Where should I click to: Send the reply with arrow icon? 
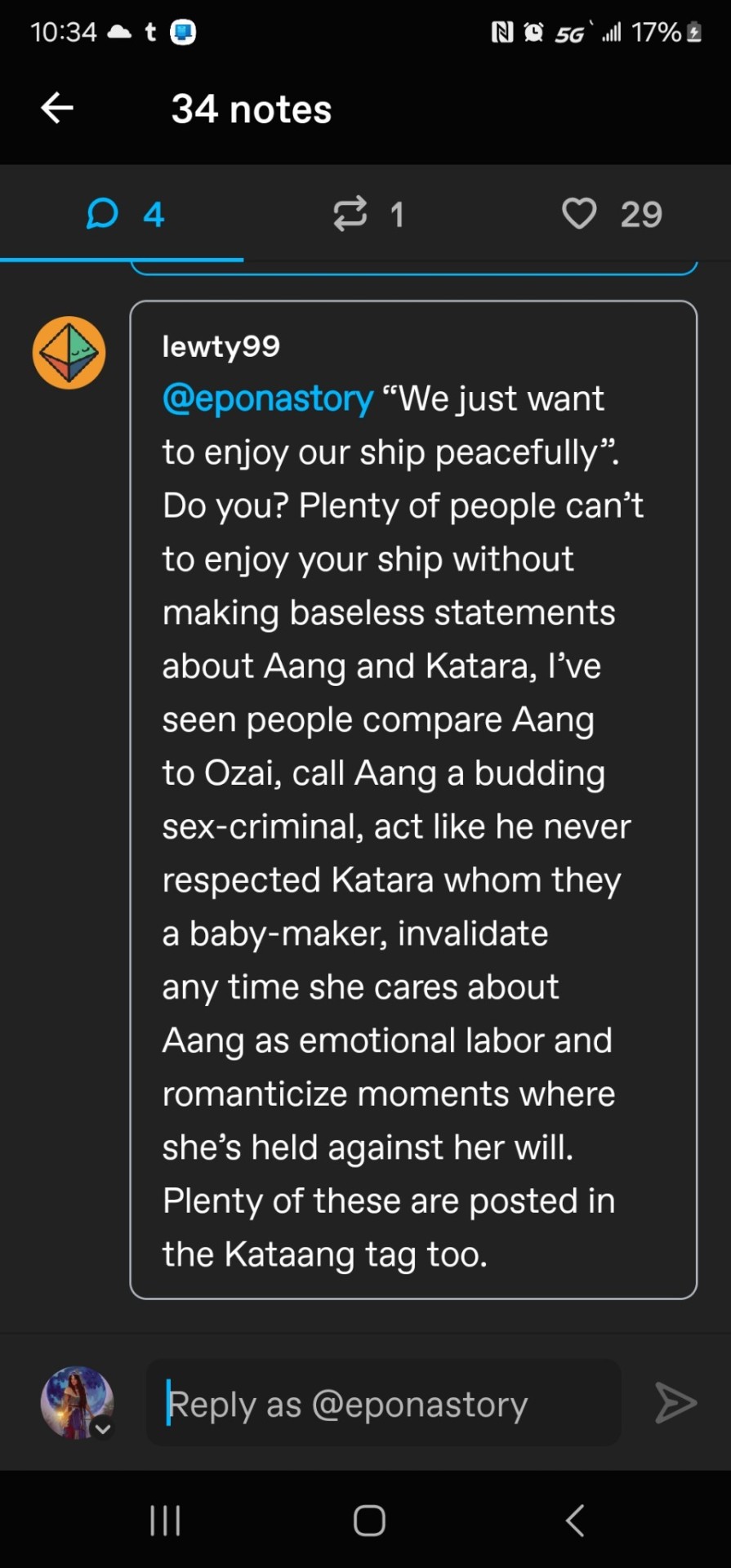pos(675,1404)
